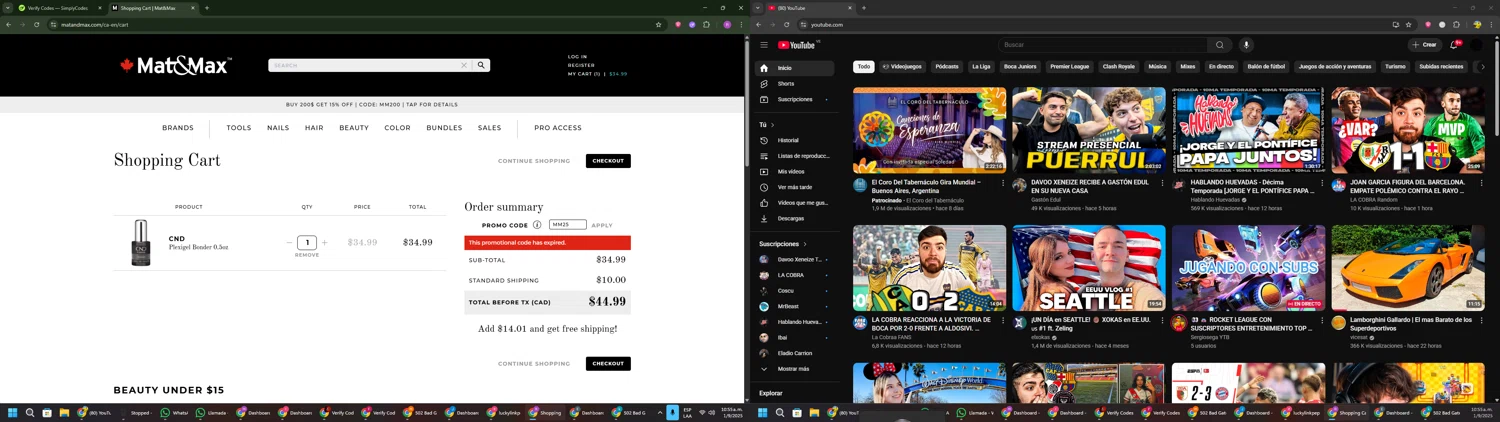The height and width of the screenshot is (422, 1500).
Task: Click top CHECKOUT button
Action: (x=608, y=160)
